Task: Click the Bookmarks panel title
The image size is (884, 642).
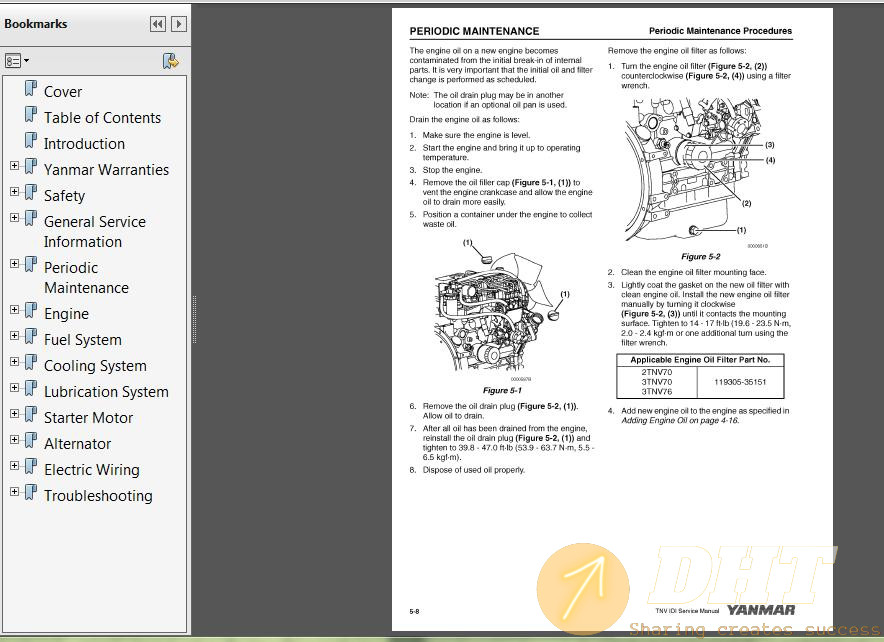Action: [36, 24]
